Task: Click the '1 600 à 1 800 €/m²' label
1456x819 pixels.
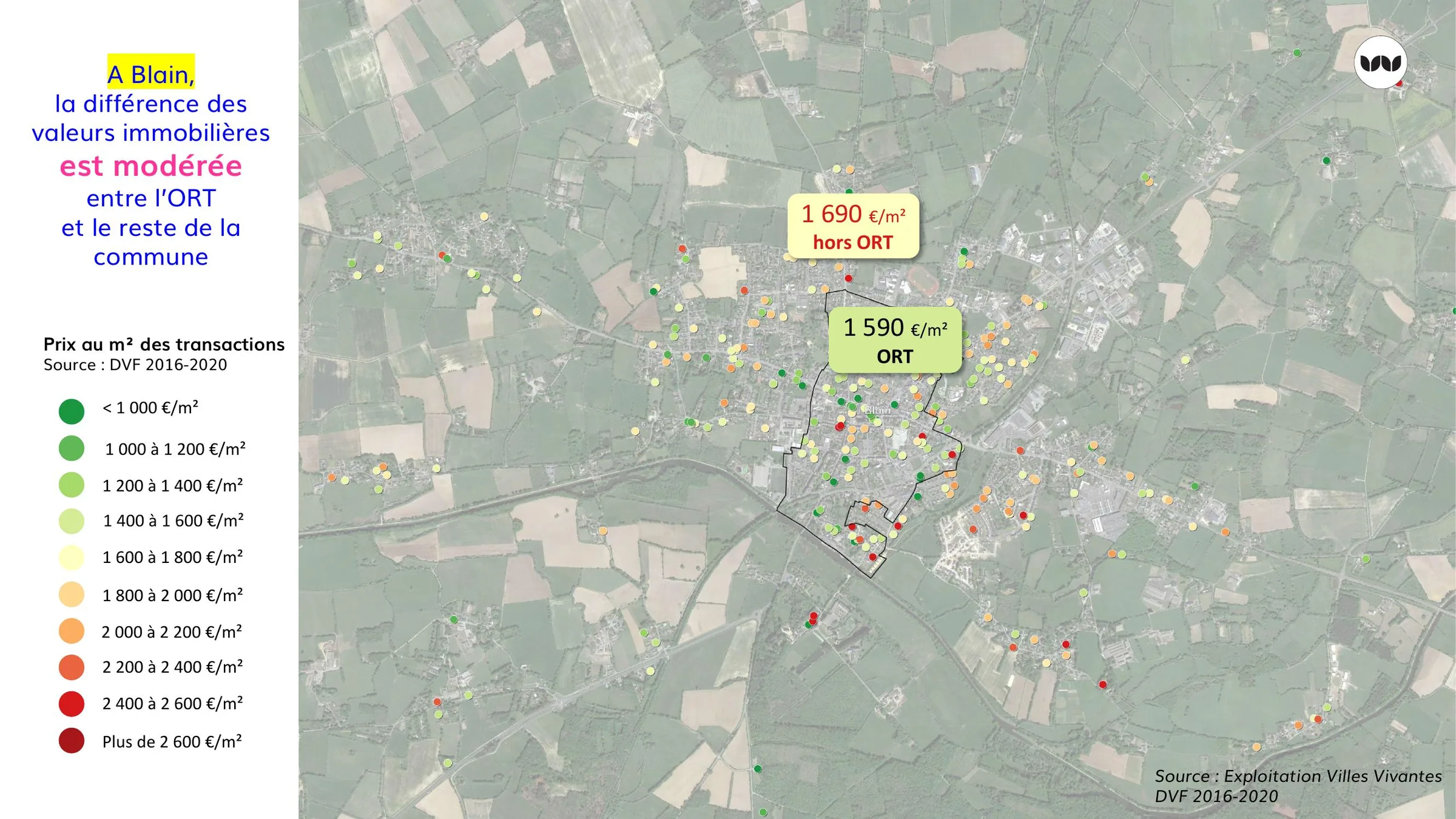Action: [173, 557]
